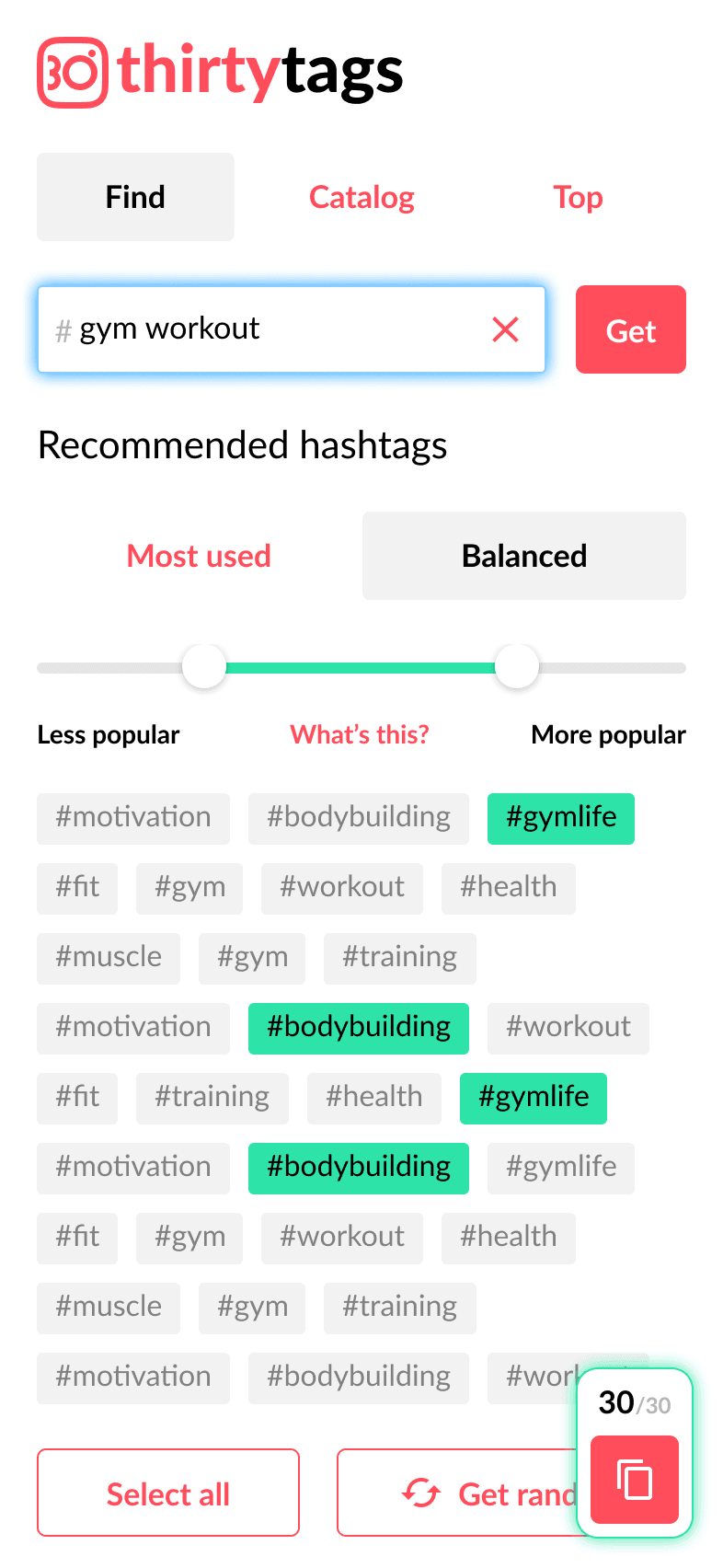The height and width of the screenshot is (1568, 723).
Task: Open the Catalog section
Action: pyautogui.click(x=361, y=196)
